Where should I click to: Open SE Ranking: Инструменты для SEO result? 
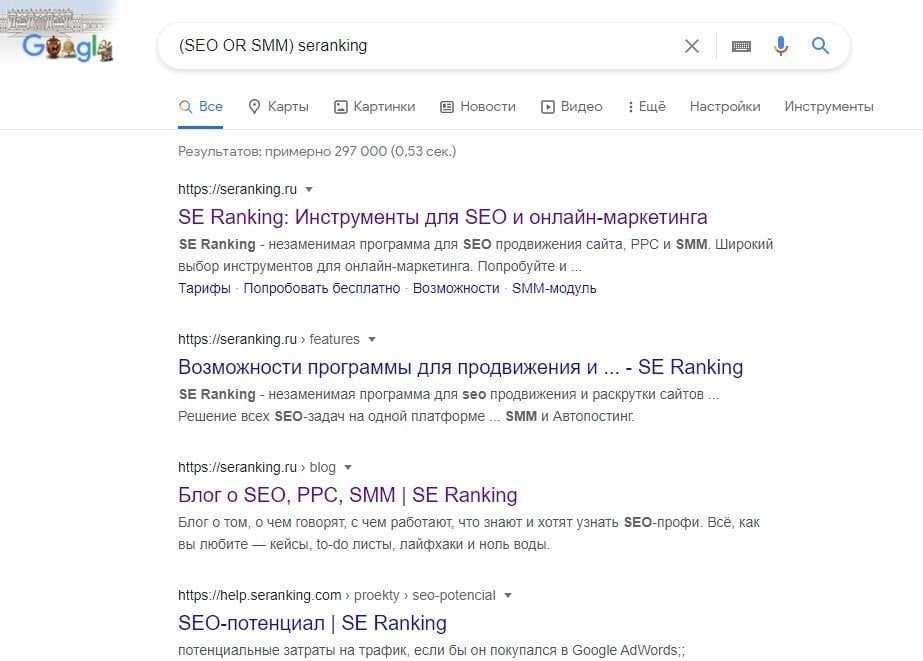coord(442,217)
